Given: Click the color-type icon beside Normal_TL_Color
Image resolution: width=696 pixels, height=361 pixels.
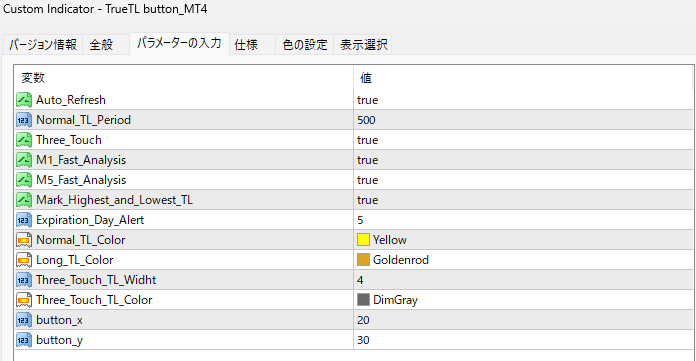Looking at the screenshot, I should [24, 240].
